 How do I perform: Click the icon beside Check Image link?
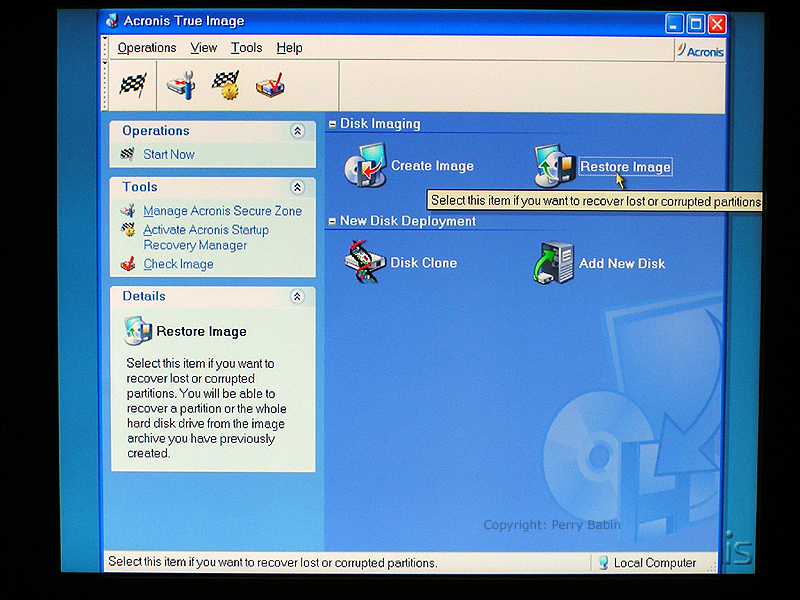128,264
